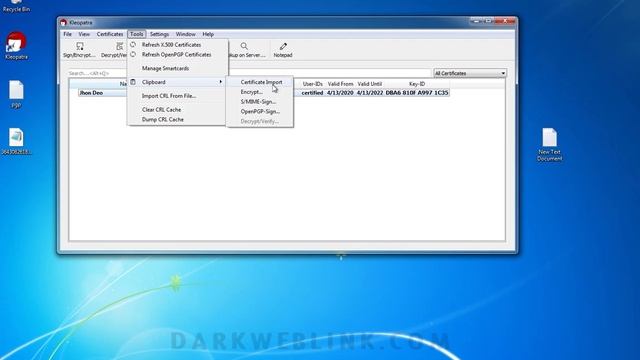Open the All Certificates dropdown
This screenshot has width=640, height=360.
coord(470,73)
